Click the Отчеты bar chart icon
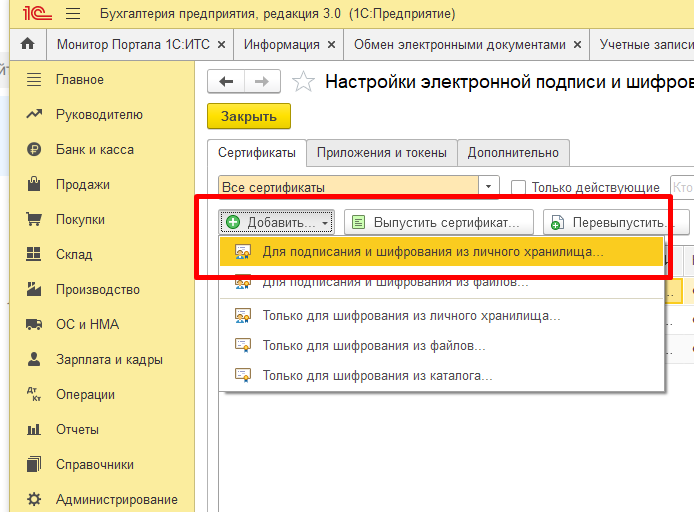The width and height of the screenshot is (694, 512). [34, 429]
